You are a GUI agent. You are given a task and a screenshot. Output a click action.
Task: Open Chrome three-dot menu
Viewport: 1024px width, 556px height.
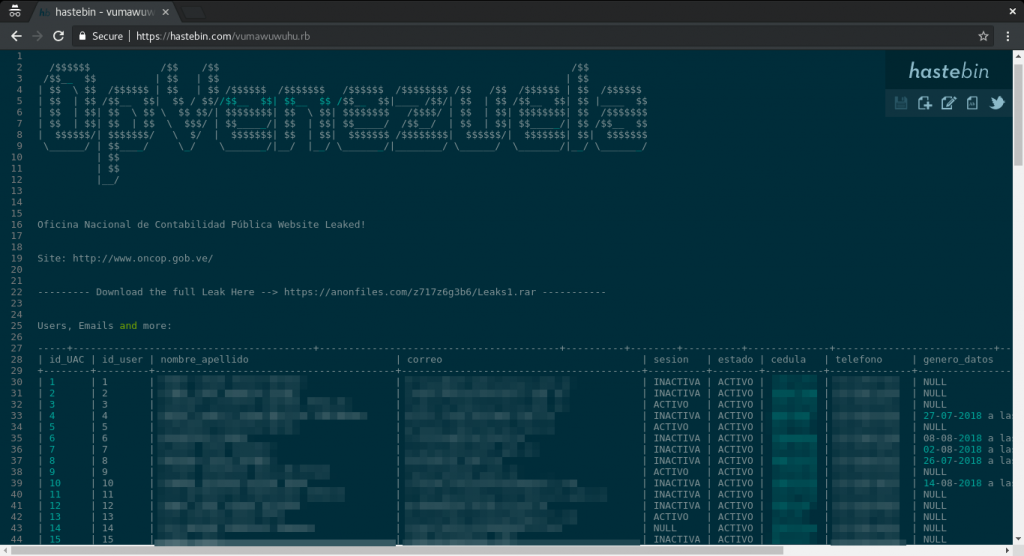coord(1008,36)
